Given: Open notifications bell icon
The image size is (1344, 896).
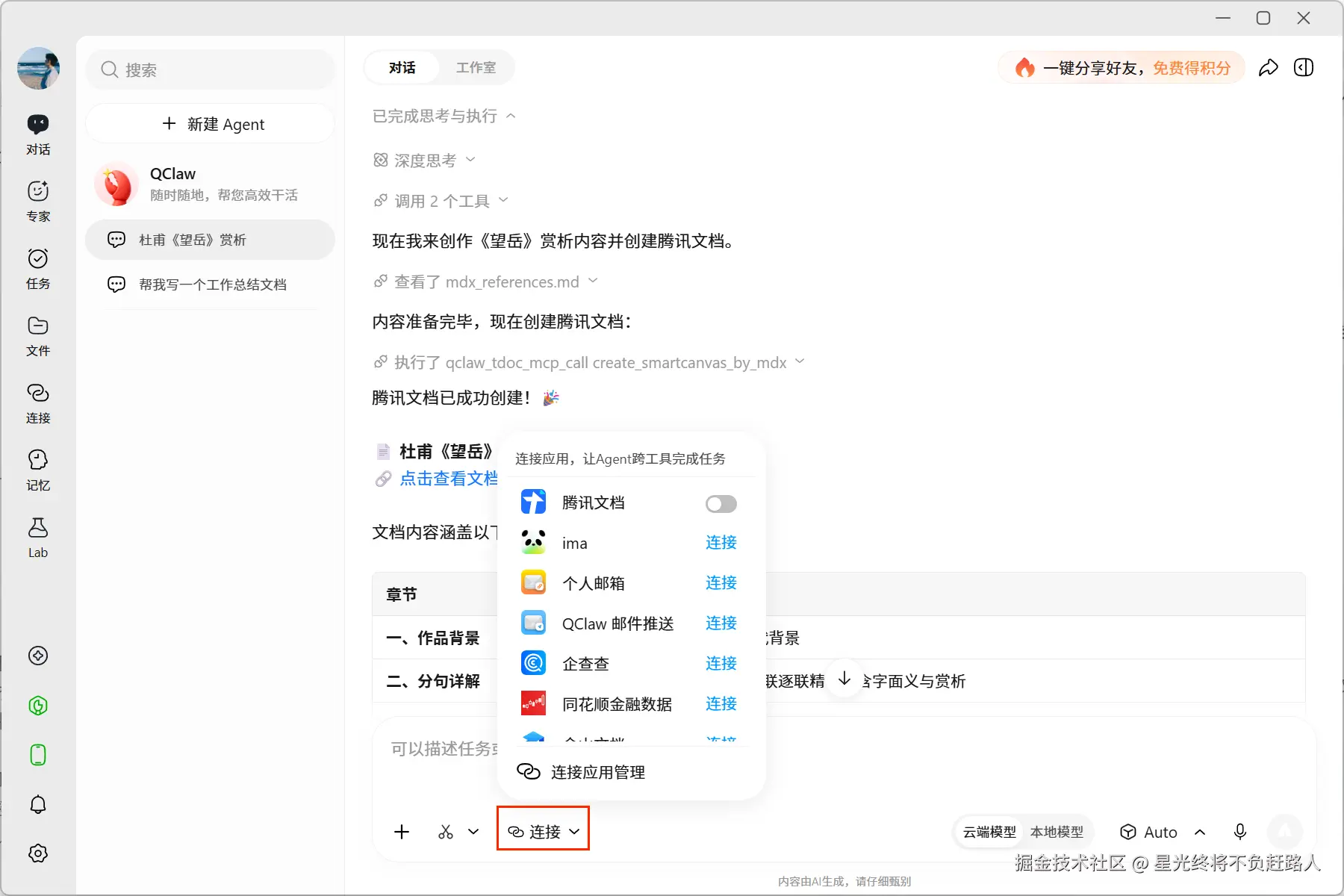Looking at the screenshot, I should click(x=38, y=804).
